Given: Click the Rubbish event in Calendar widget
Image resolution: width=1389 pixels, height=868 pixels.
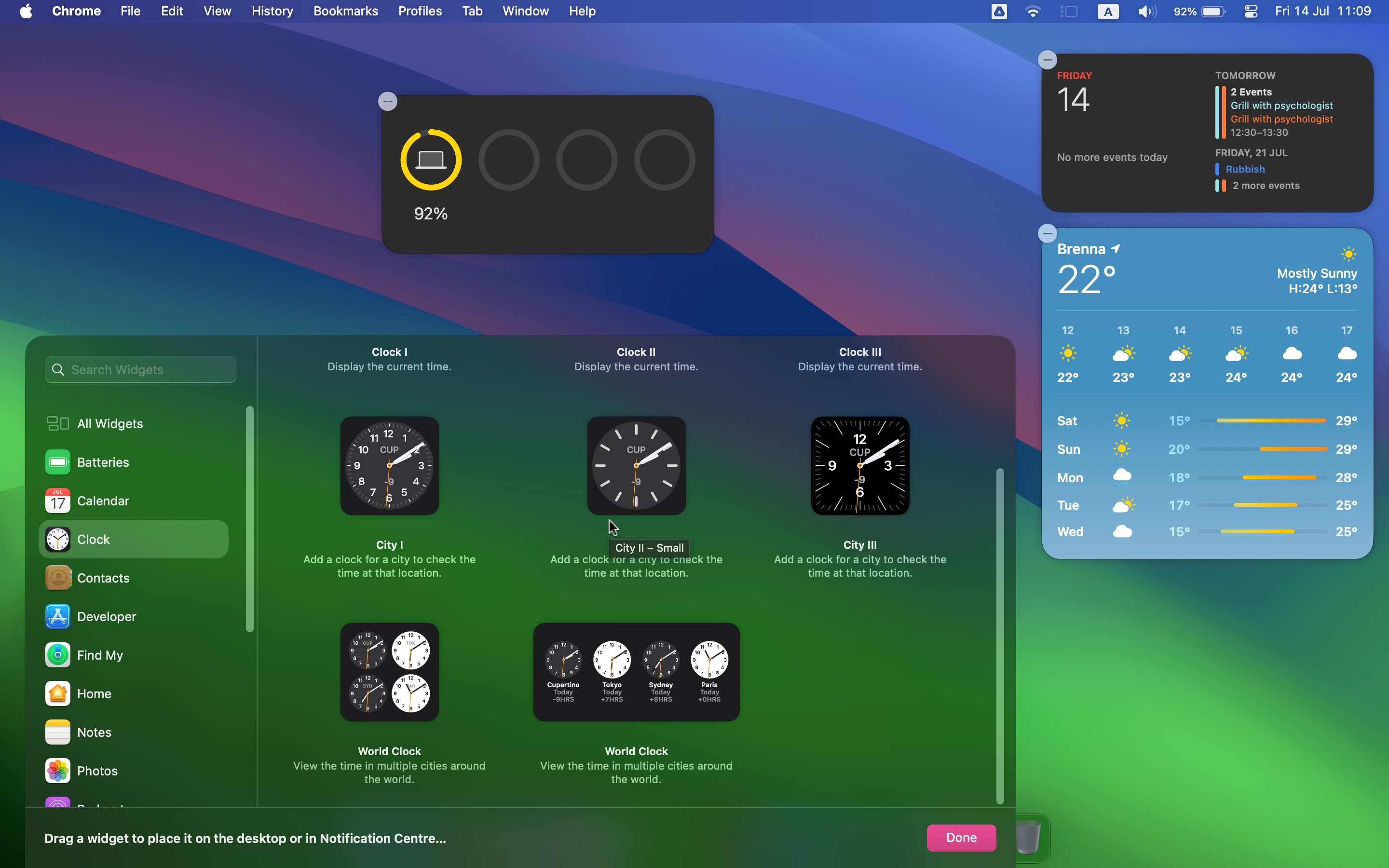Looking at the screenshot, I should tap(1245, 169).
